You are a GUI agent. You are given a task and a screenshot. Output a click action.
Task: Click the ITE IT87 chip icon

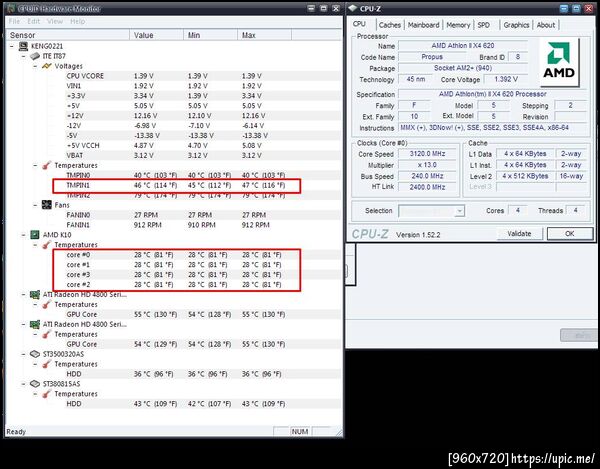pos(35,56)
